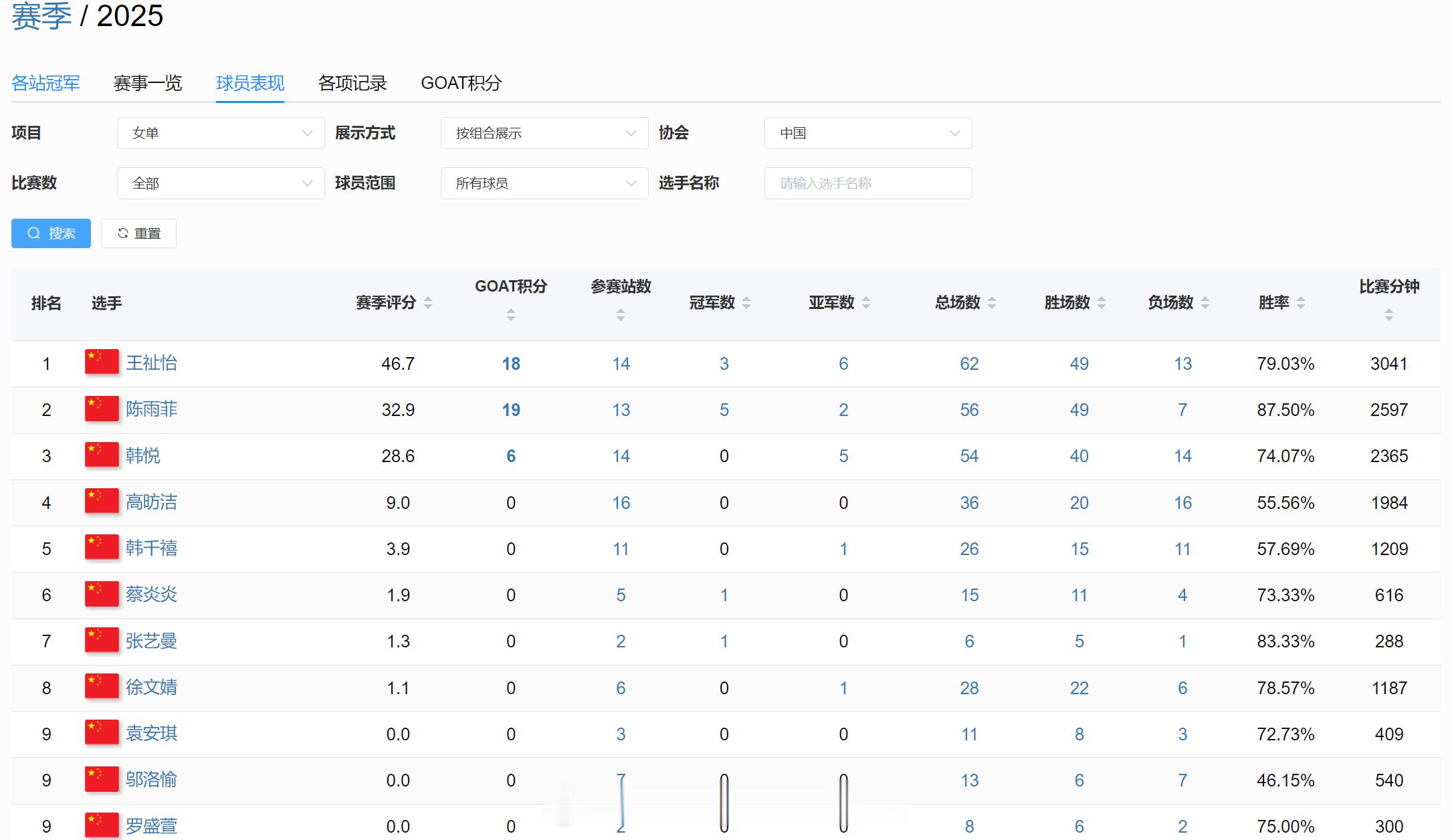Sort players by 胜率 column
The image size is (1450, 840).
[x=1300, y=303]
